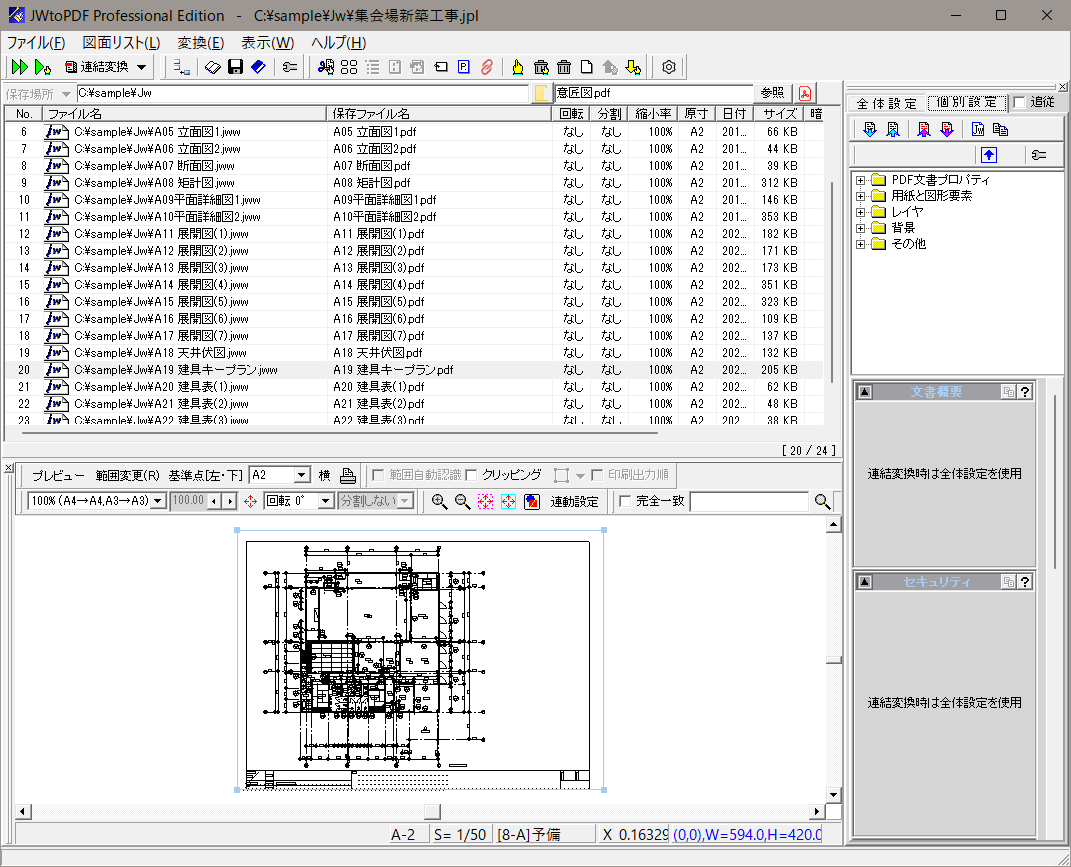The image size is (1071, 867).
Task: Select the zoom-in magnifier in the preview toolbar
Action: coord(440,501)
